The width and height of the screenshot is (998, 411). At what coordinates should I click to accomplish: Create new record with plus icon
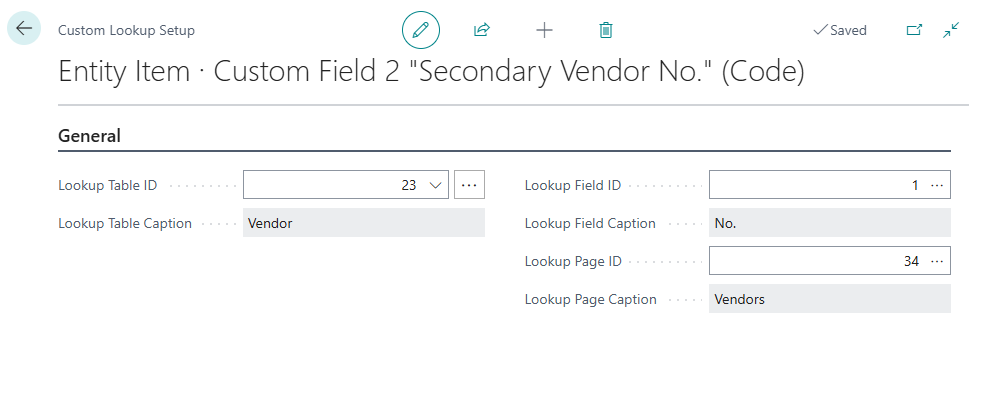544,30
